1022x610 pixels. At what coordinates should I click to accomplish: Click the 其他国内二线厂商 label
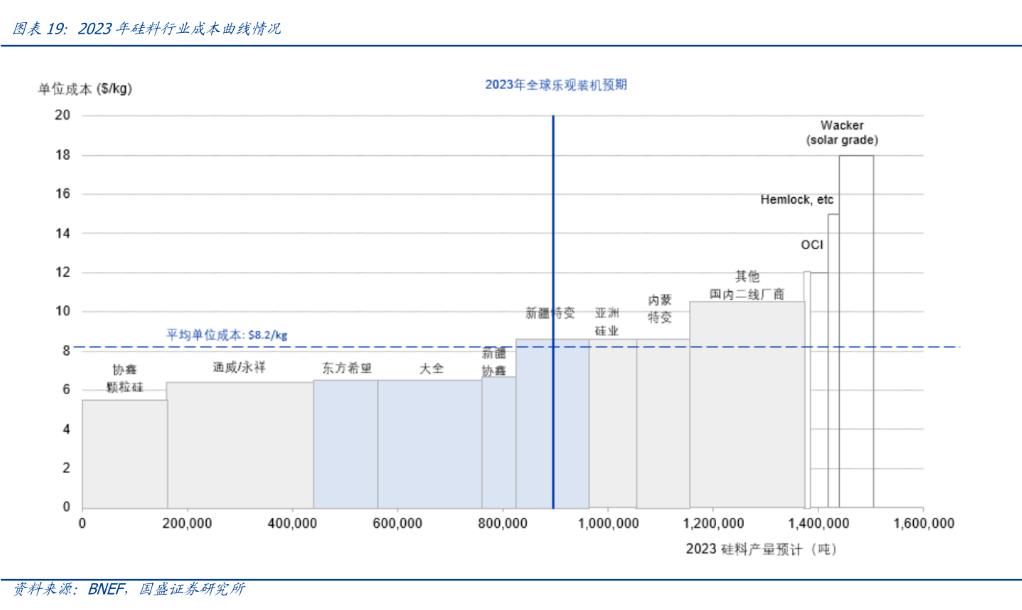[x=746, y=285]
